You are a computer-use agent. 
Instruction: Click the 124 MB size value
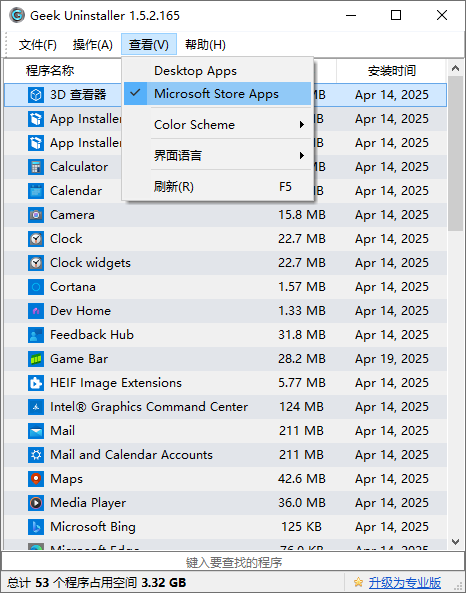301,407
